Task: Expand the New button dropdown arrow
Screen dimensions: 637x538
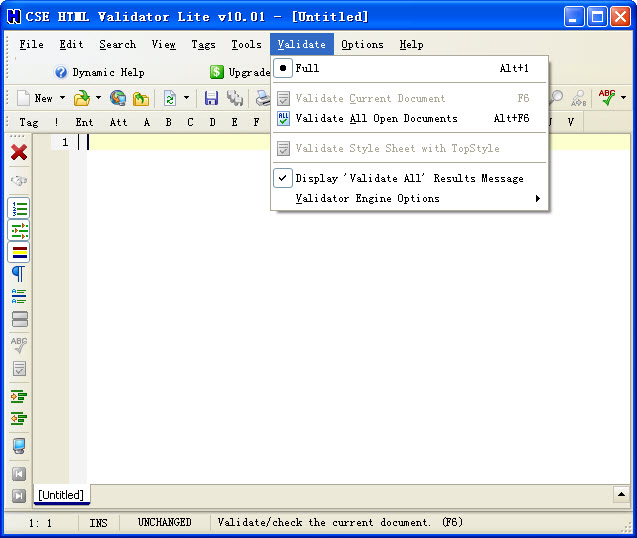Action: coord(63,98)
